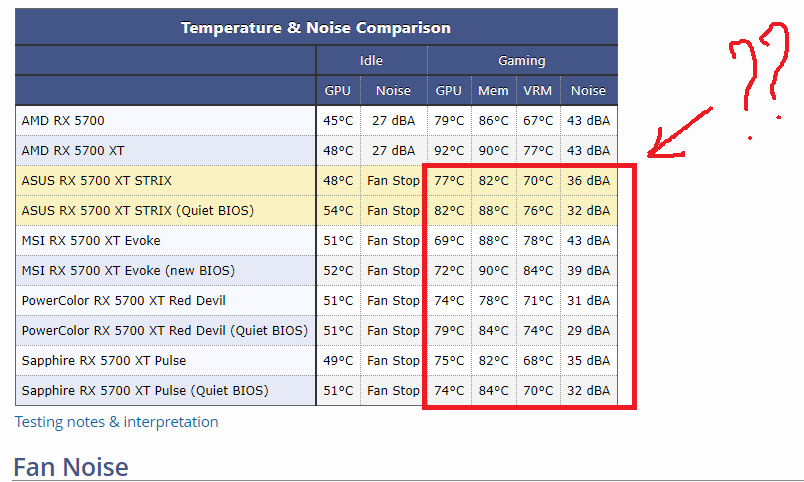Select the Idle column group header
Image resolution: width=804 pixels, height=482 pixels.
pyautogui.click(x=371, y=61)
